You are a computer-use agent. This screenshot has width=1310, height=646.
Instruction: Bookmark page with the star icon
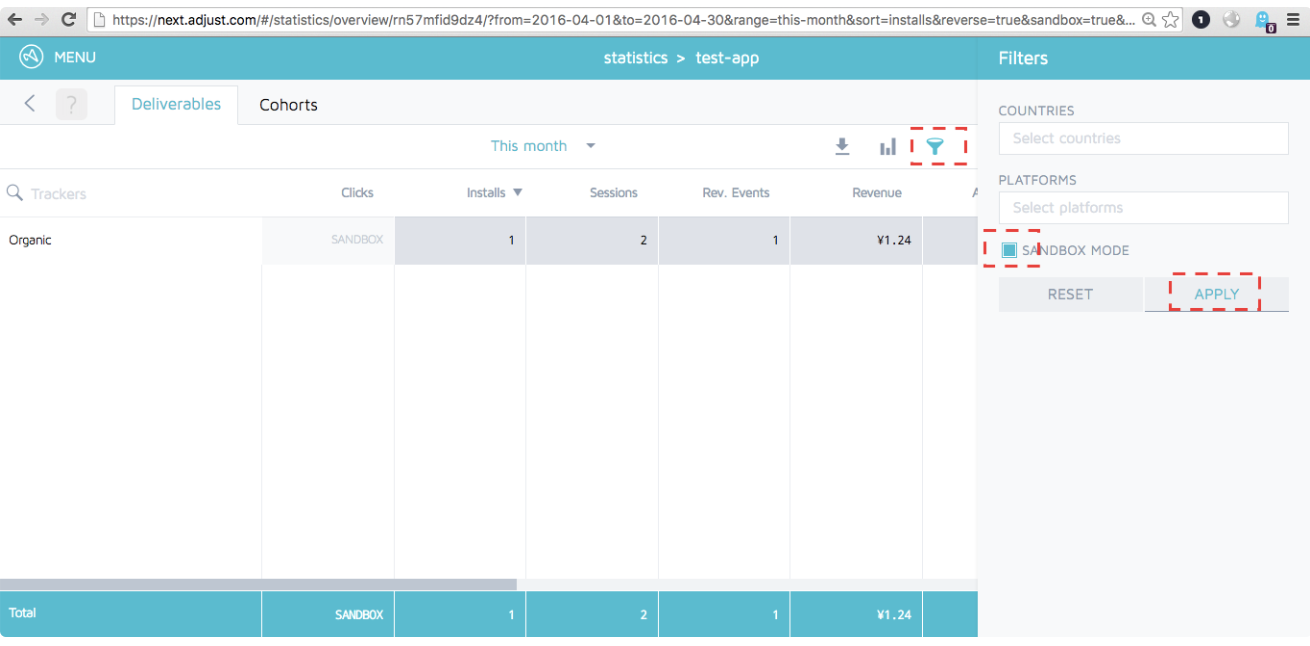click(1170, 19)
